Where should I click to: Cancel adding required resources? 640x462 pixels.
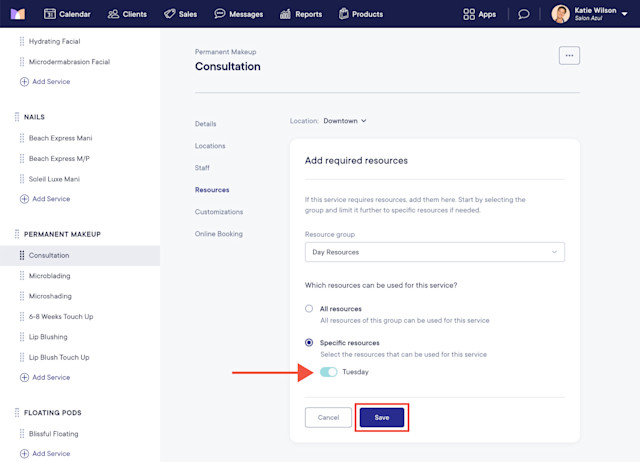[328, 418]
